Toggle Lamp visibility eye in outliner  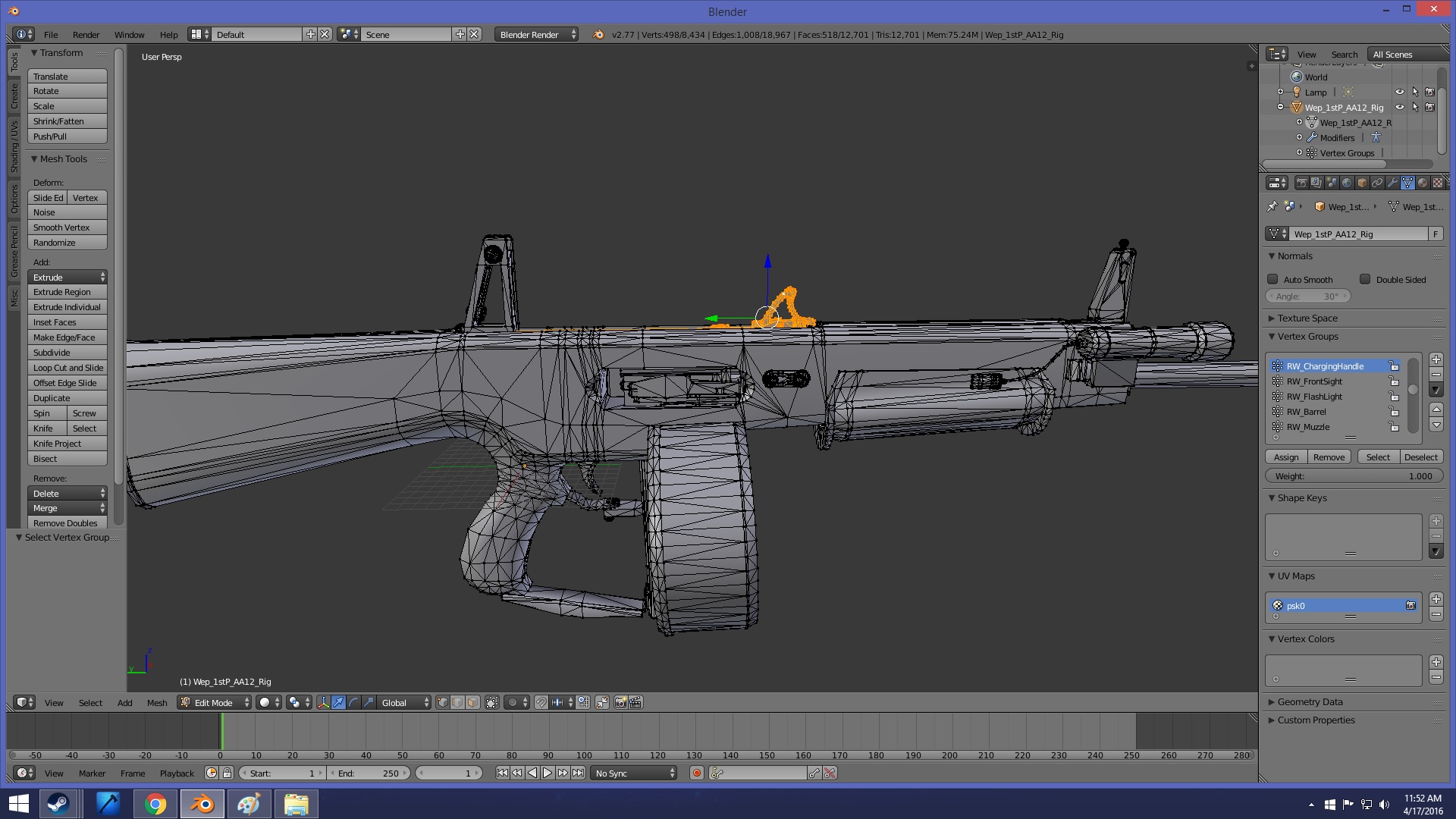tap(1400, 93)
